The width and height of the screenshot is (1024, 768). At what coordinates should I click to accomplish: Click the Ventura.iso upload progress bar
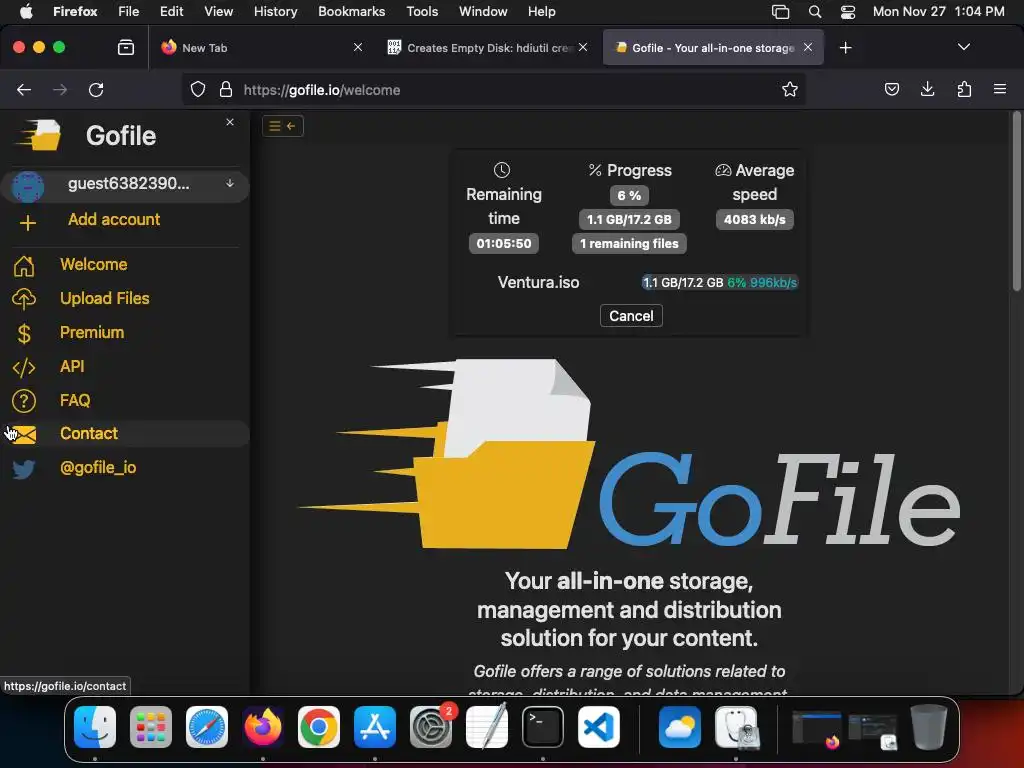coord(720,283)
